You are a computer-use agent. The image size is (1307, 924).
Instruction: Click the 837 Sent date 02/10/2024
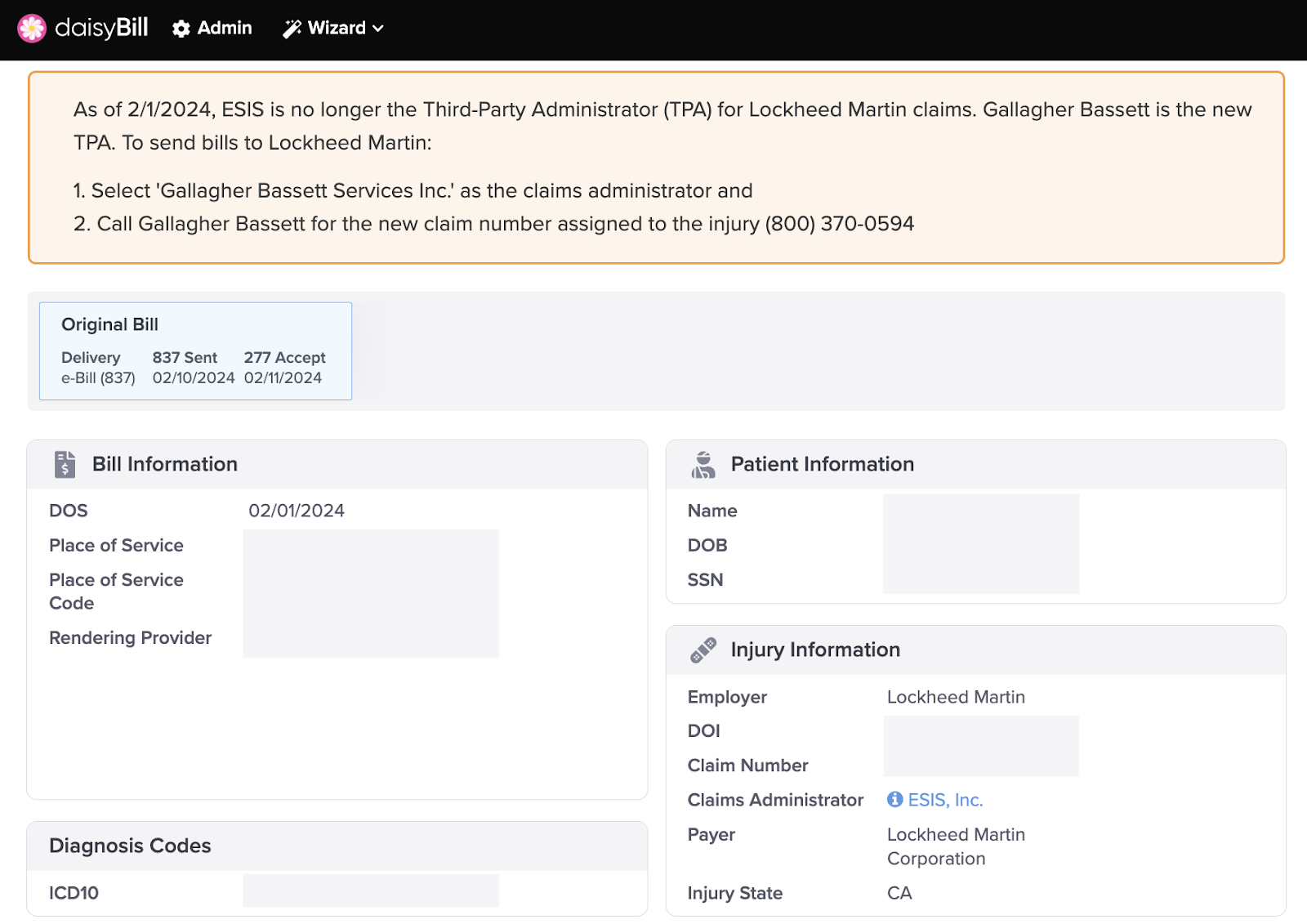pos(194,378)
